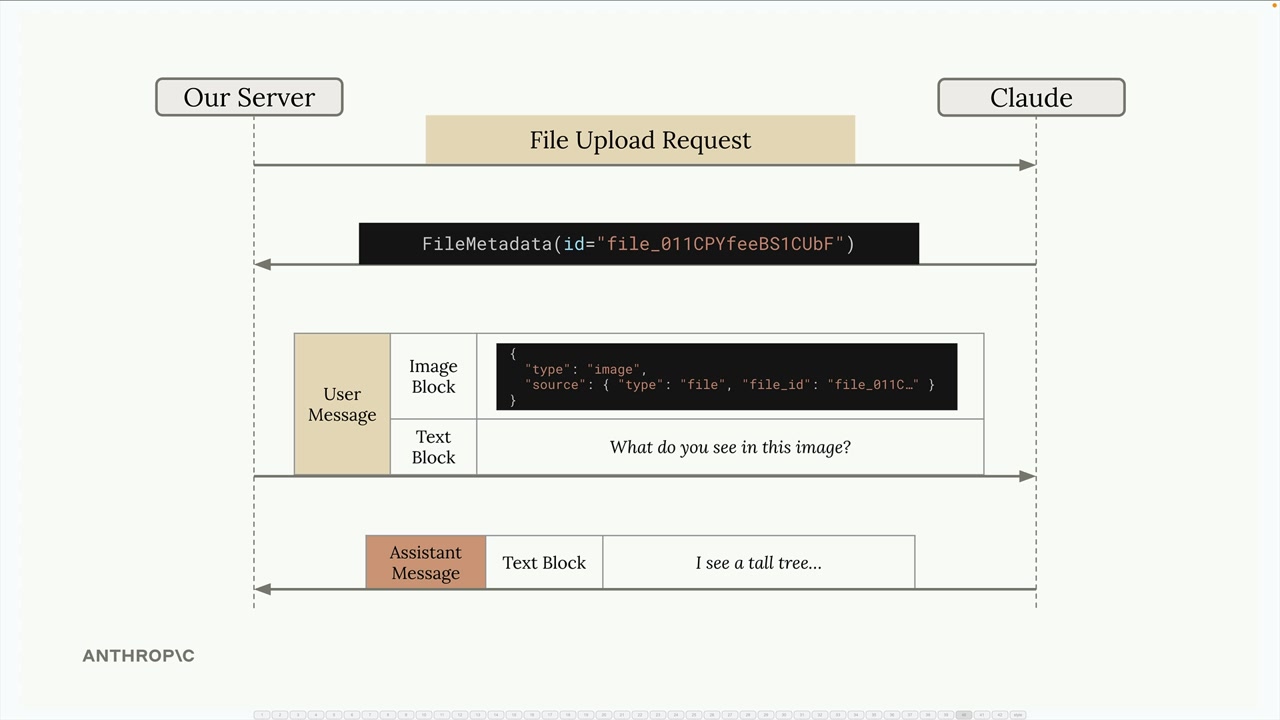This screenshot has width=1280, height=720.
Task: Click the Claude participant box
Action: pos(1031,97)
